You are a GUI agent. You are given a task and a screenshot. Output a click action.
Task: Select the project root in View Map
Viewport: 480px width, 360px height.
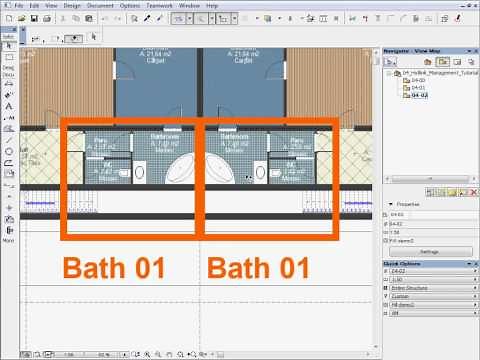(x=436, y=73)
